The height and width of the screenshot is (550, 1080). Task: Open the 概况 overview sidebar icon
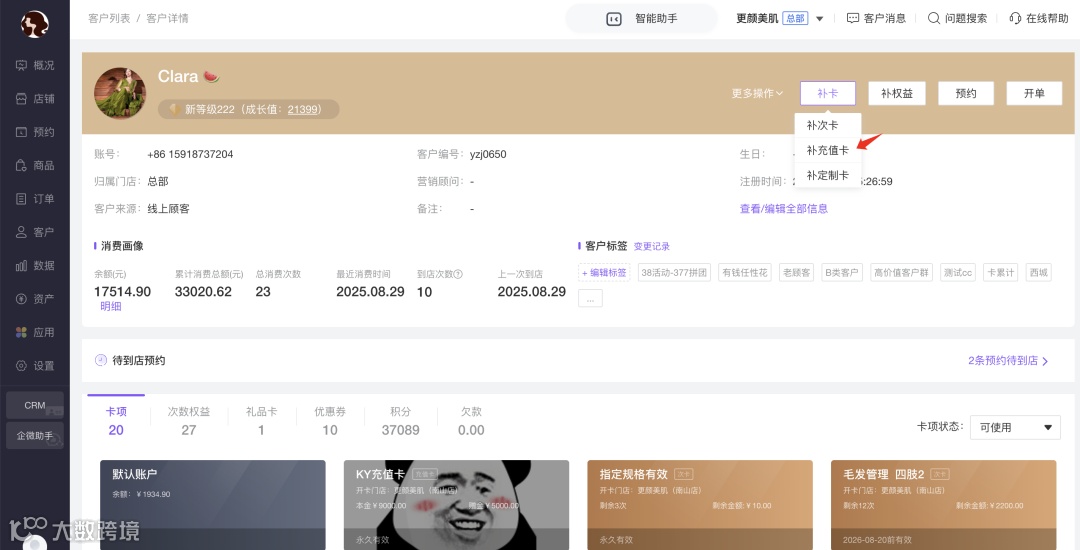click(x=21, y=65)
